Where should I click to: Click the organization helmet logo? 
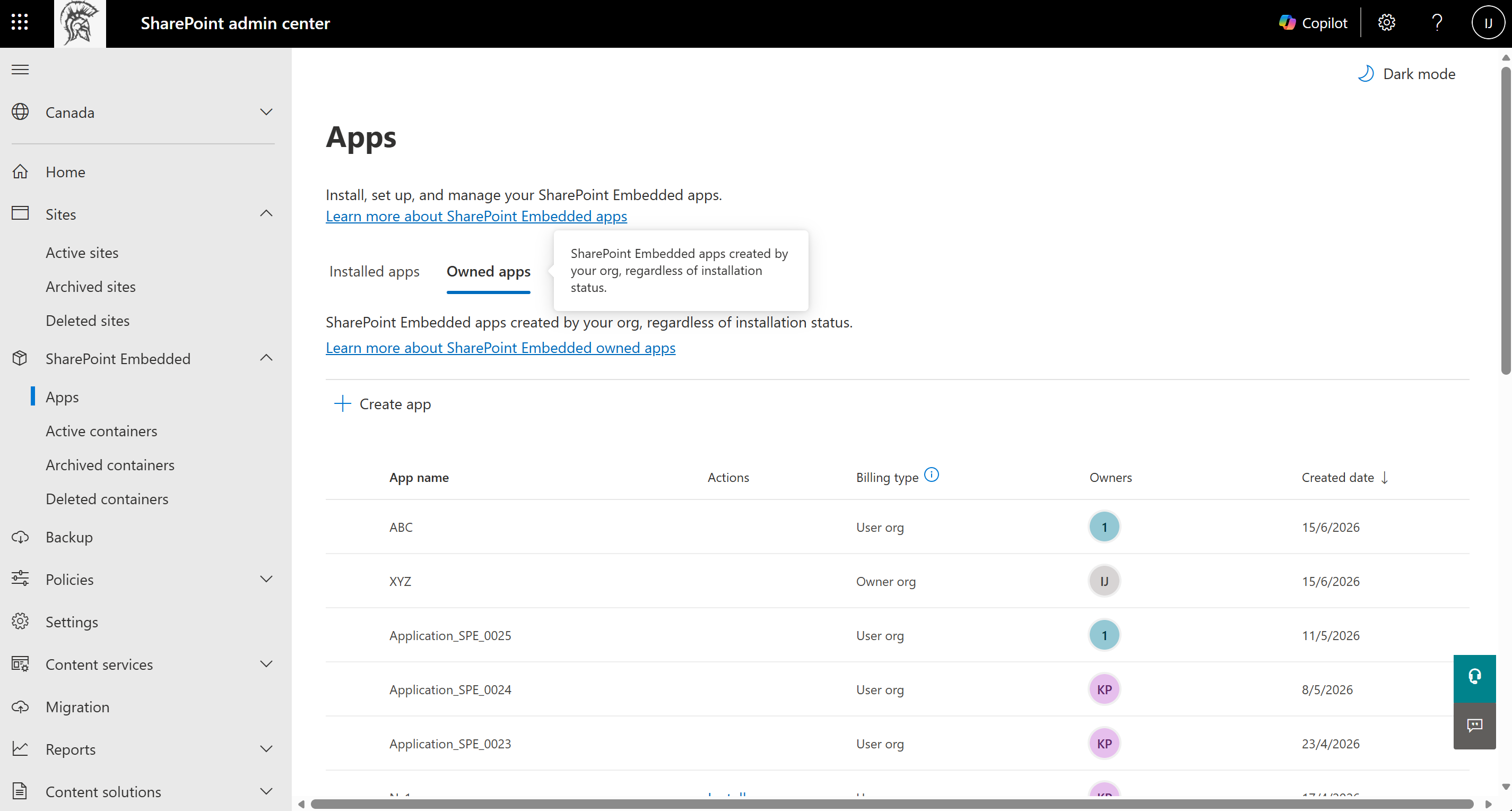click(80, 23)
